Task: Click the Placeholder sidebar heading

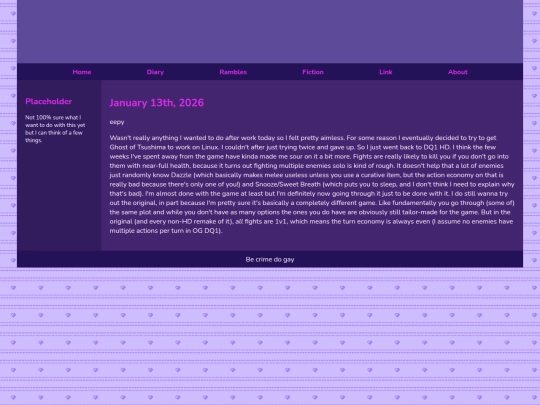Action: coord(49,101)
